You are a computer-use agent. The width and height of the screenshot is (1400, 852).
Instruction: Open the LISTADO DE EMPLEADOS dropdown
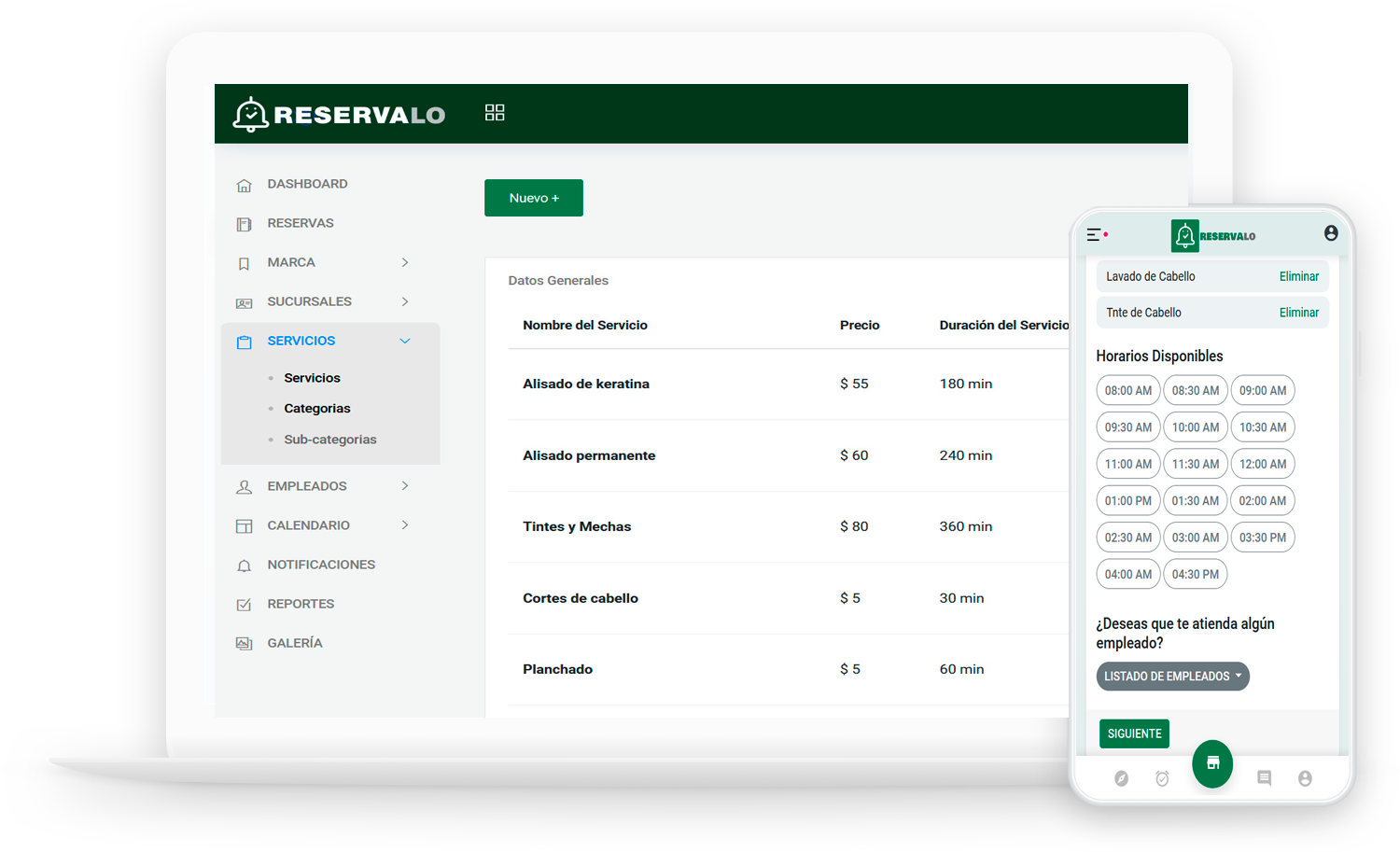point(1172,676)
